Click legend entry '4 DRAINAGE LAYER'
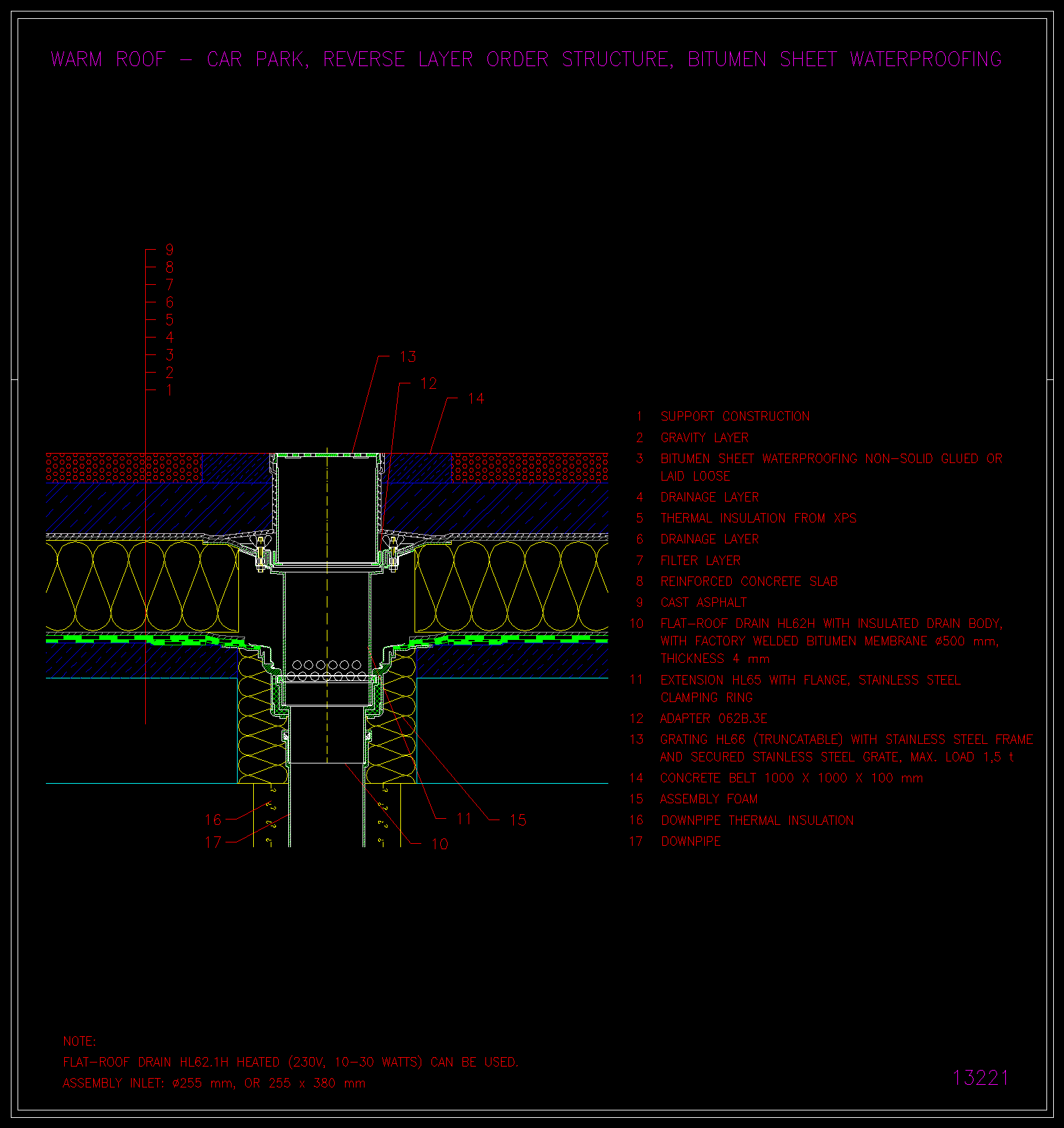Image resolution: width=1064 pixels, height=1128 pixels. click(x=698, y=497)
